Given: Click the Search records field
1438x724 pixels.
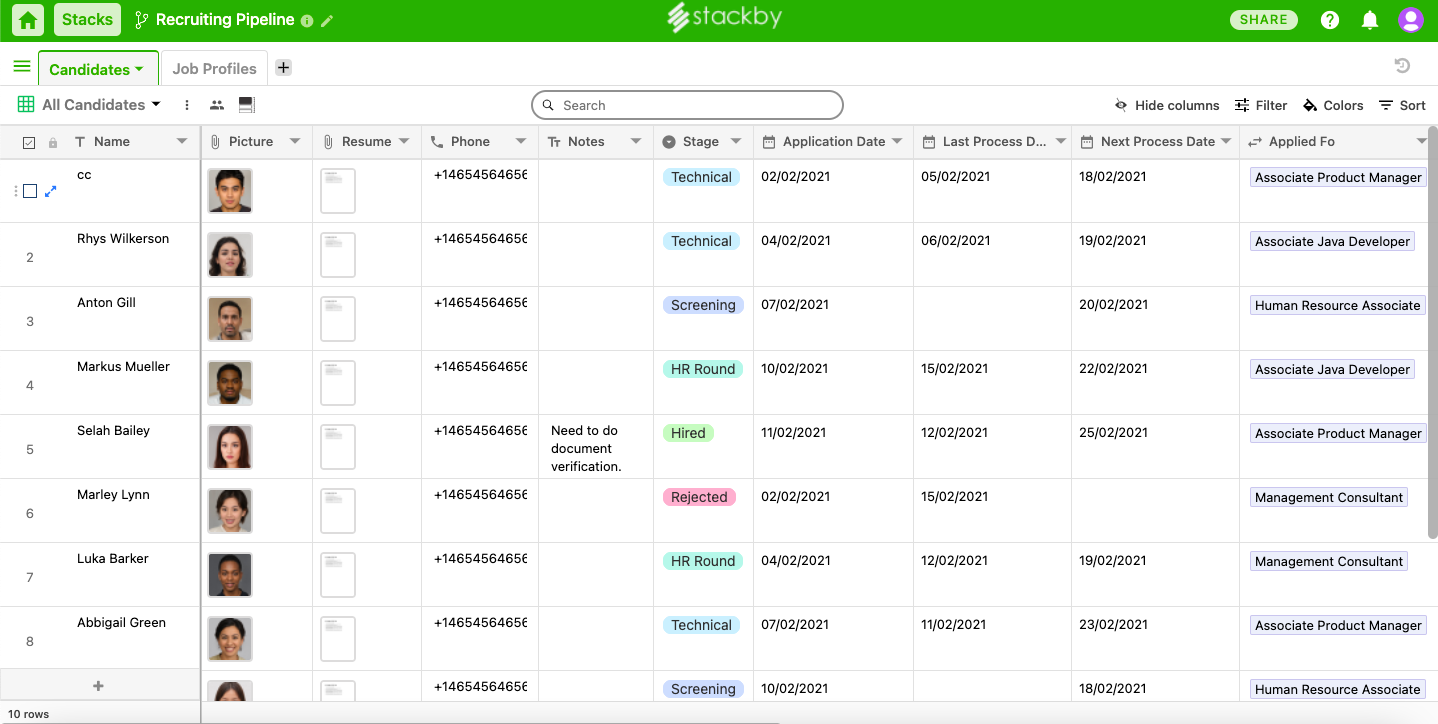Looking at the screenshot, I should (x=687, y=105).
